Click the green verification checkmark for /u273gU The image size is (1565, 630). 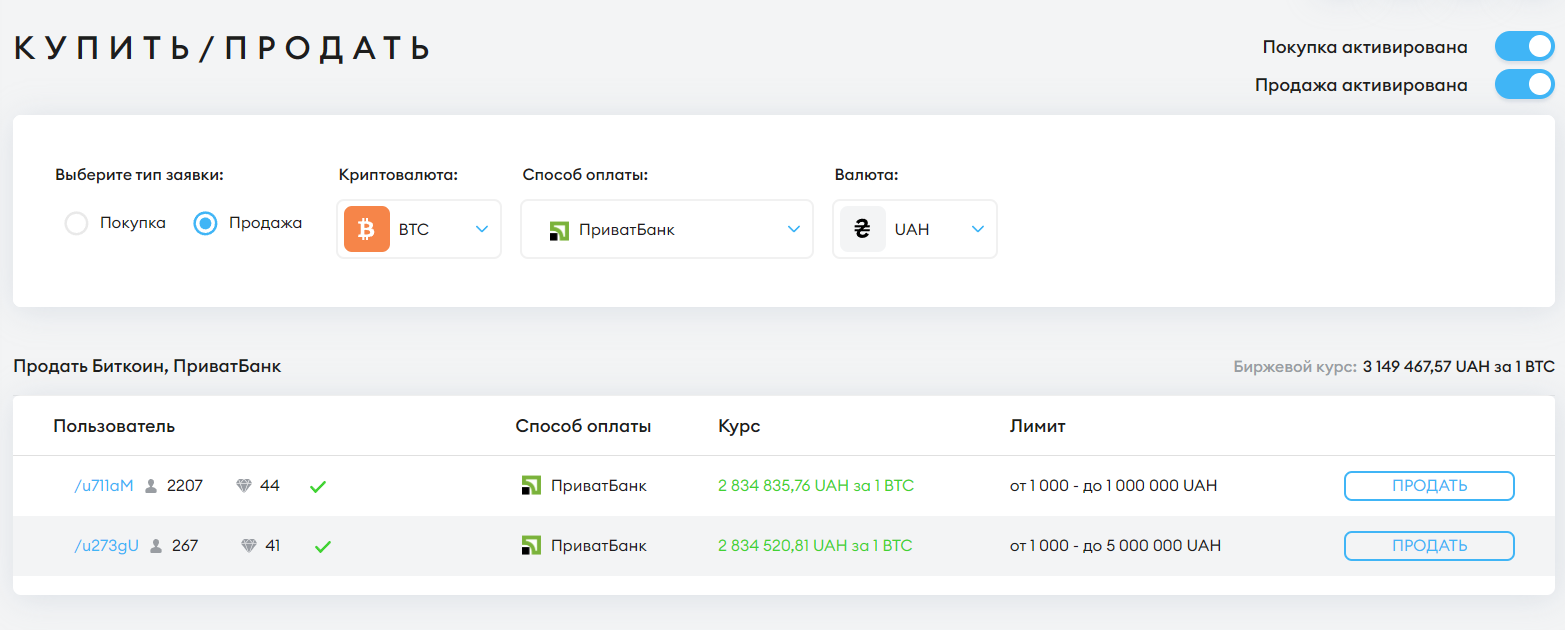click(x=321, y=546)
